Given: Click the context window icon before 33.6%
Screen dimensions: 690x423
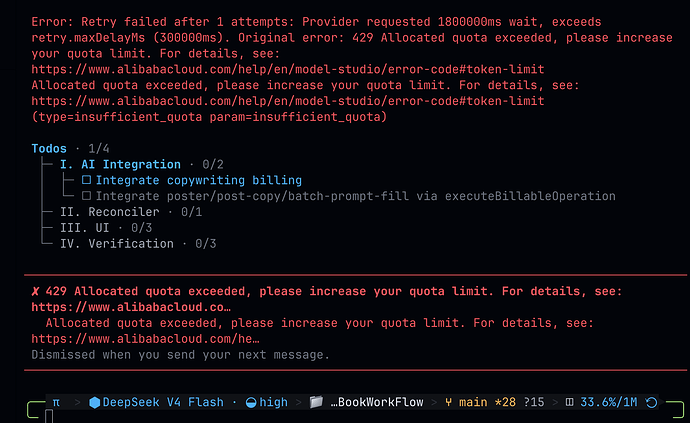Looking at the screenshot, I should pos(569,402).
